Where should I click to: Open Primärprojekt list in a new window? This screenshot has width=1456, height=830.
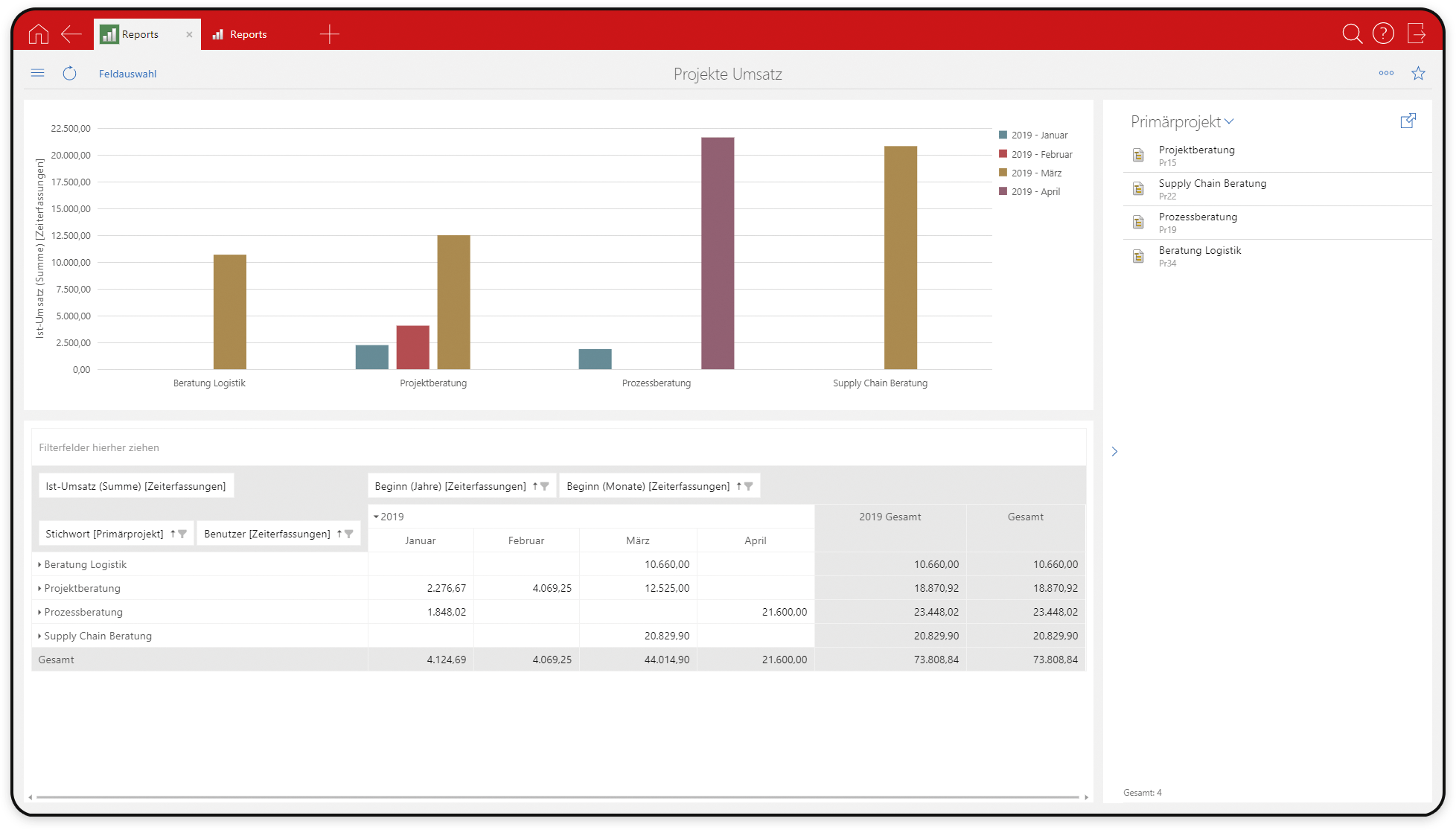[x=1408, y=121]
